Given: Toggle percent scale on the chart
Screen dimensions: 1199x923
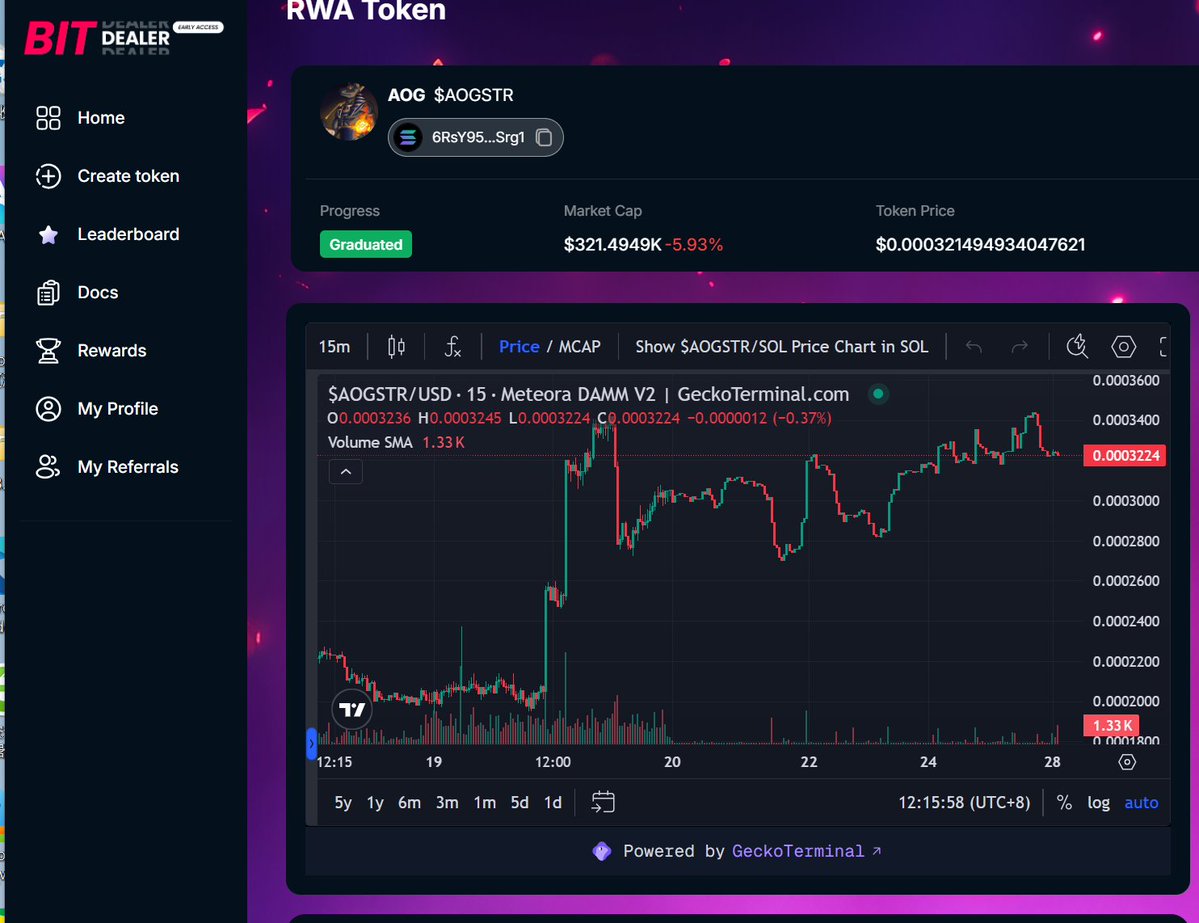Looking at the screenshot, I should tap(1064, 803).
